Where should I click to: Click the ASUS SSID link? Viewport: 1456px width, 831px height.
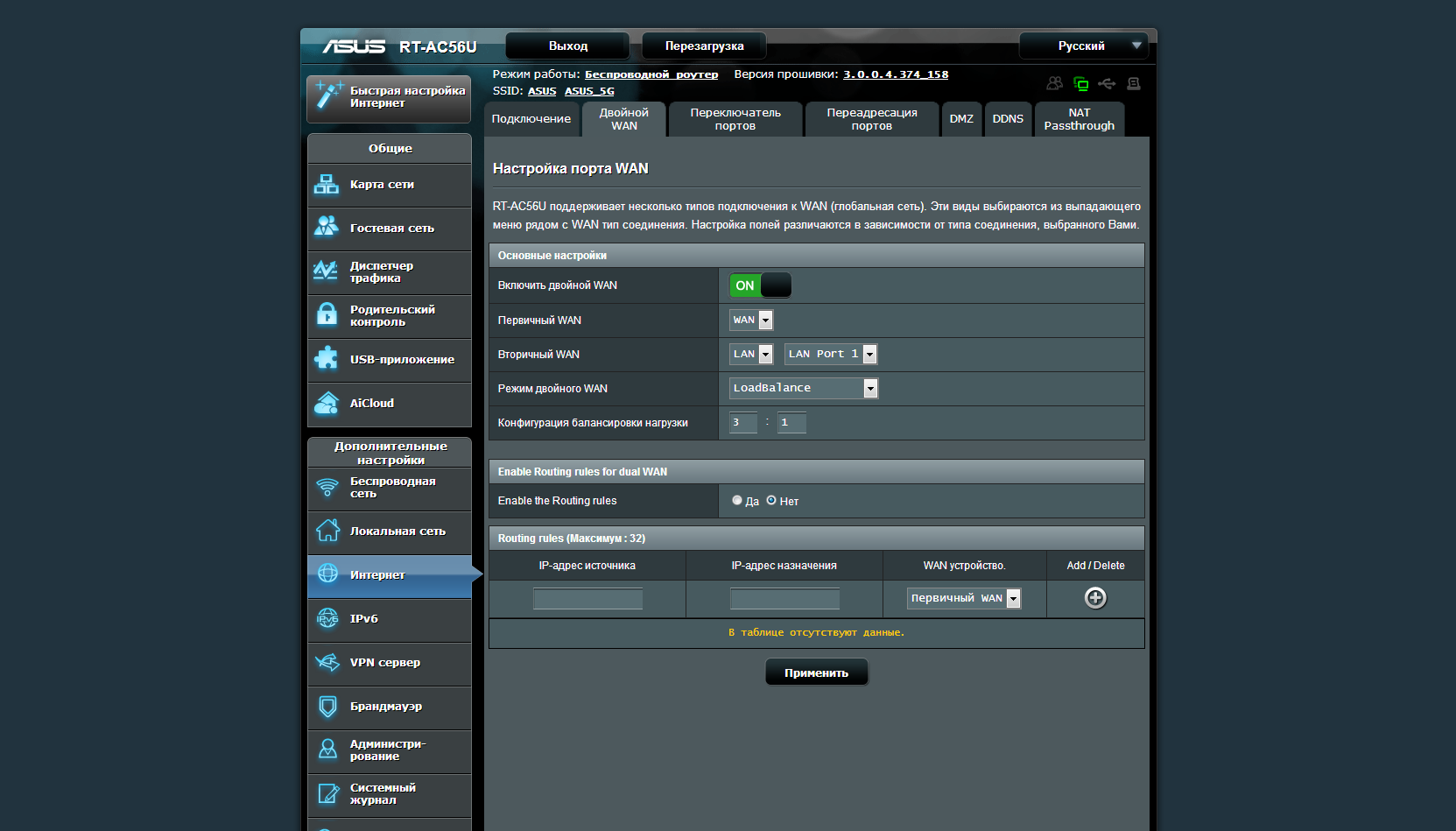[x=542, y=91]
